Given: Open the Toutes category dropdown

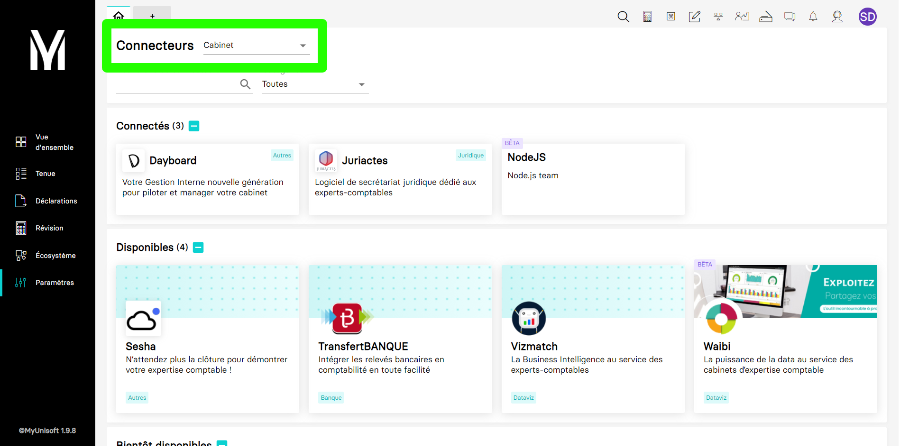Looking at the screenshot, I should [x=315, y=84].
